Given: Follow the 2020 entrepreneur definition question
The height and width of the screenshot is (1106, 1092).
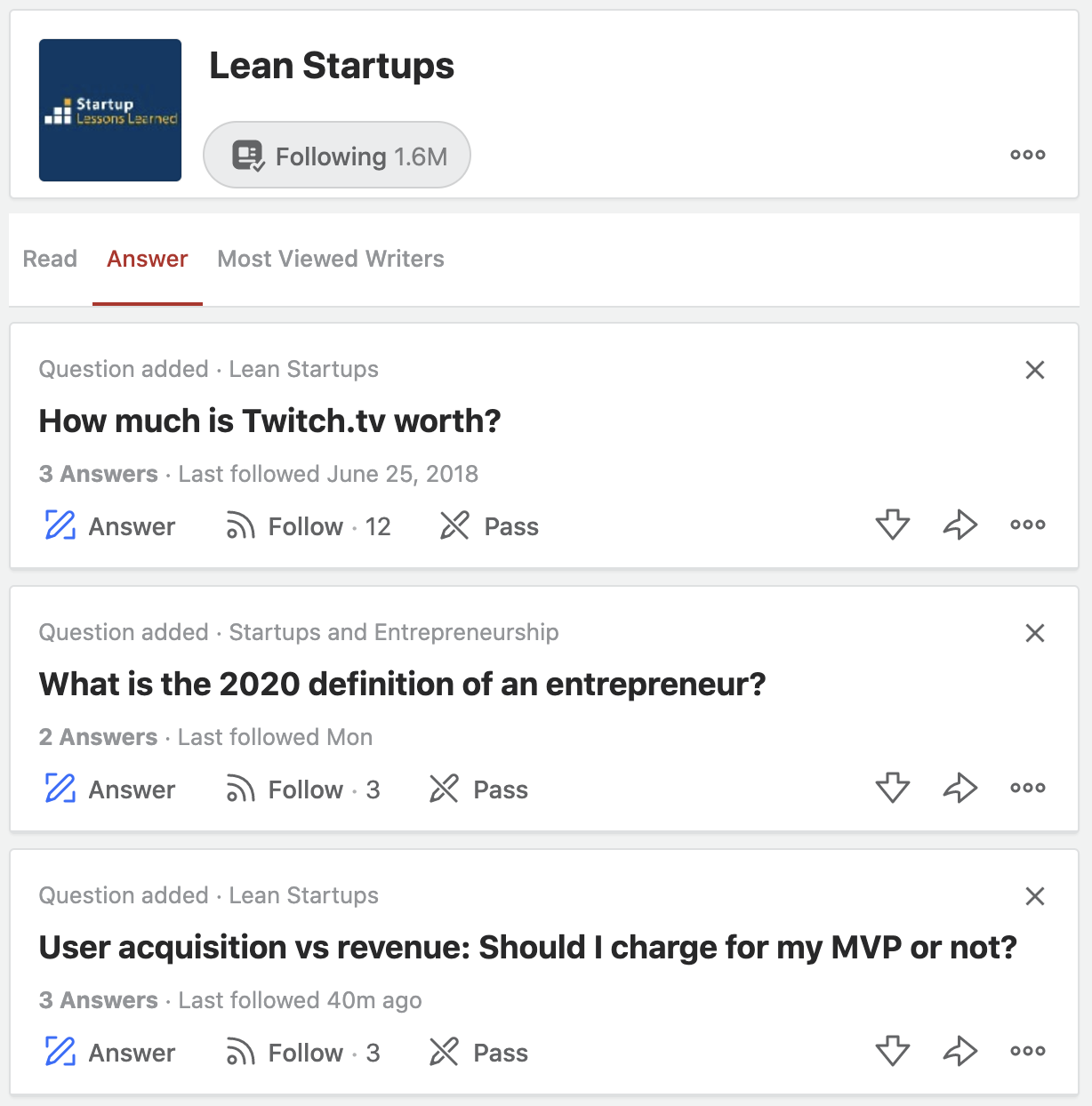Looking at the screenshot, I should [302, 789].
